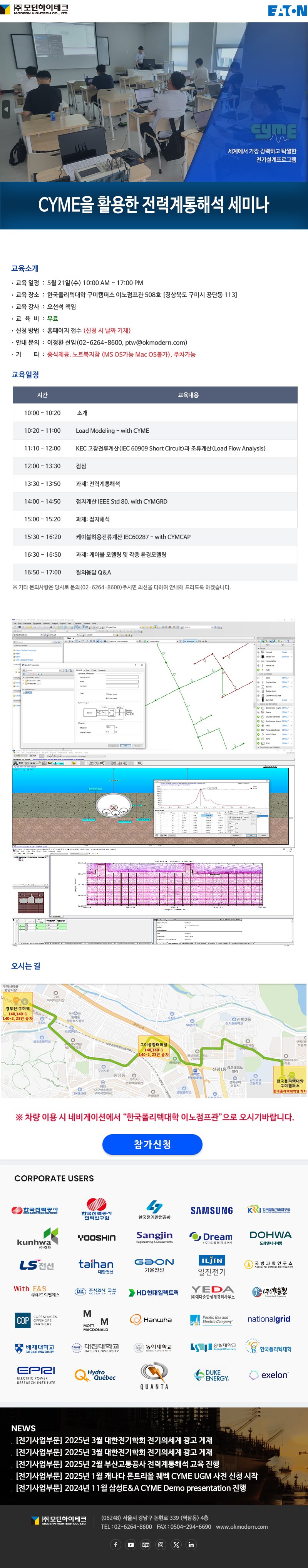
Task: Click the Pacific Gas and Electric Company logo
Action: pos(211,1320)
